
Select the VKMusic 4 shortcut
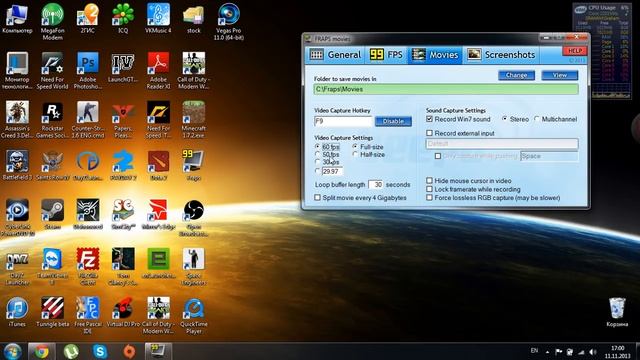(x=158, y=18)
